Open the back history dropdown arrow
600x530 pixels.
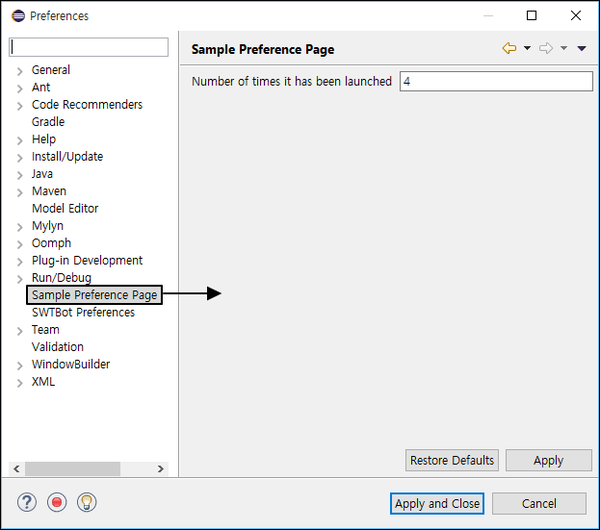(527, 48)
